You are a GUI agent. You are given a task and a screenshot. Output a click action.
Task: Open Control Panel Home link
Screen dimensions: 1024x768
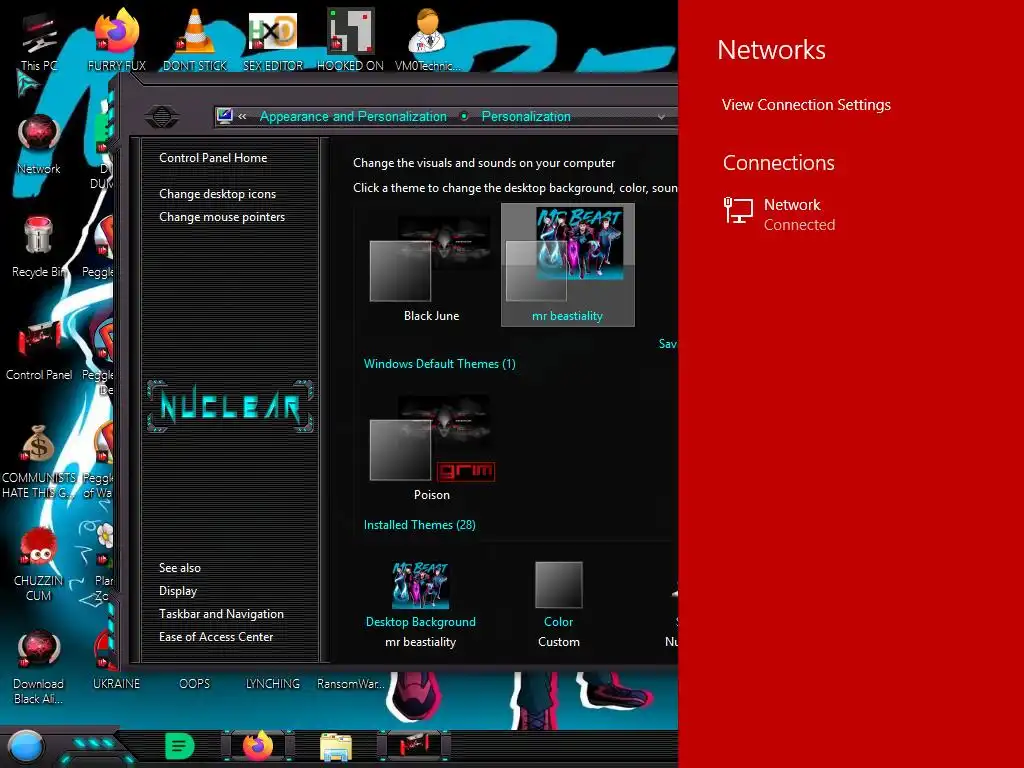pos(213,157)
